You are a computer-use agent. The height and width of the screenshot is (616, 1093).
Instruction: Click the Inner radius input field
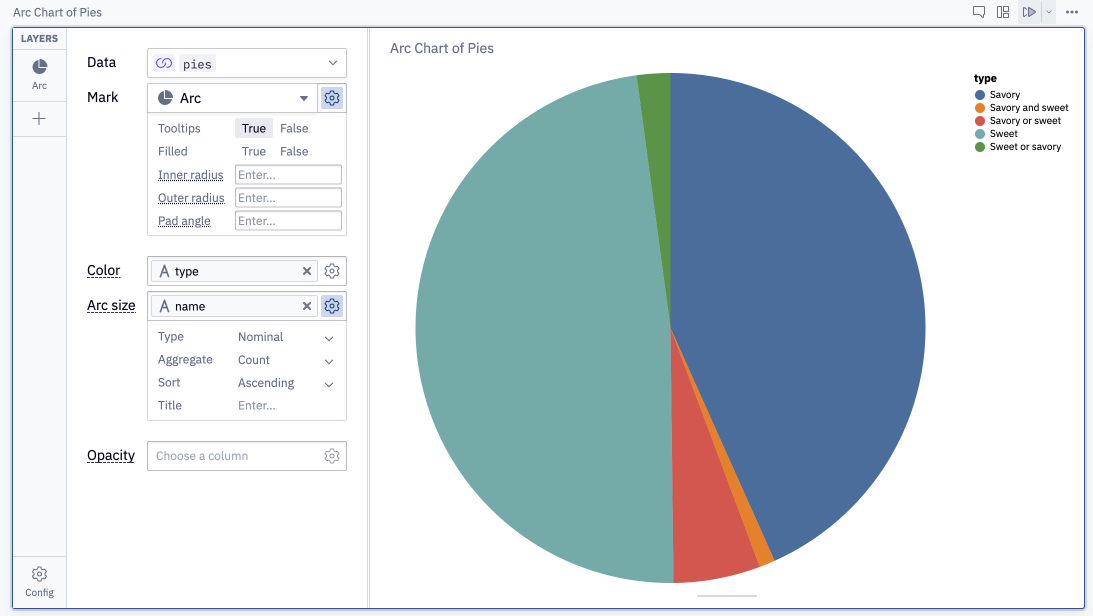289,175
